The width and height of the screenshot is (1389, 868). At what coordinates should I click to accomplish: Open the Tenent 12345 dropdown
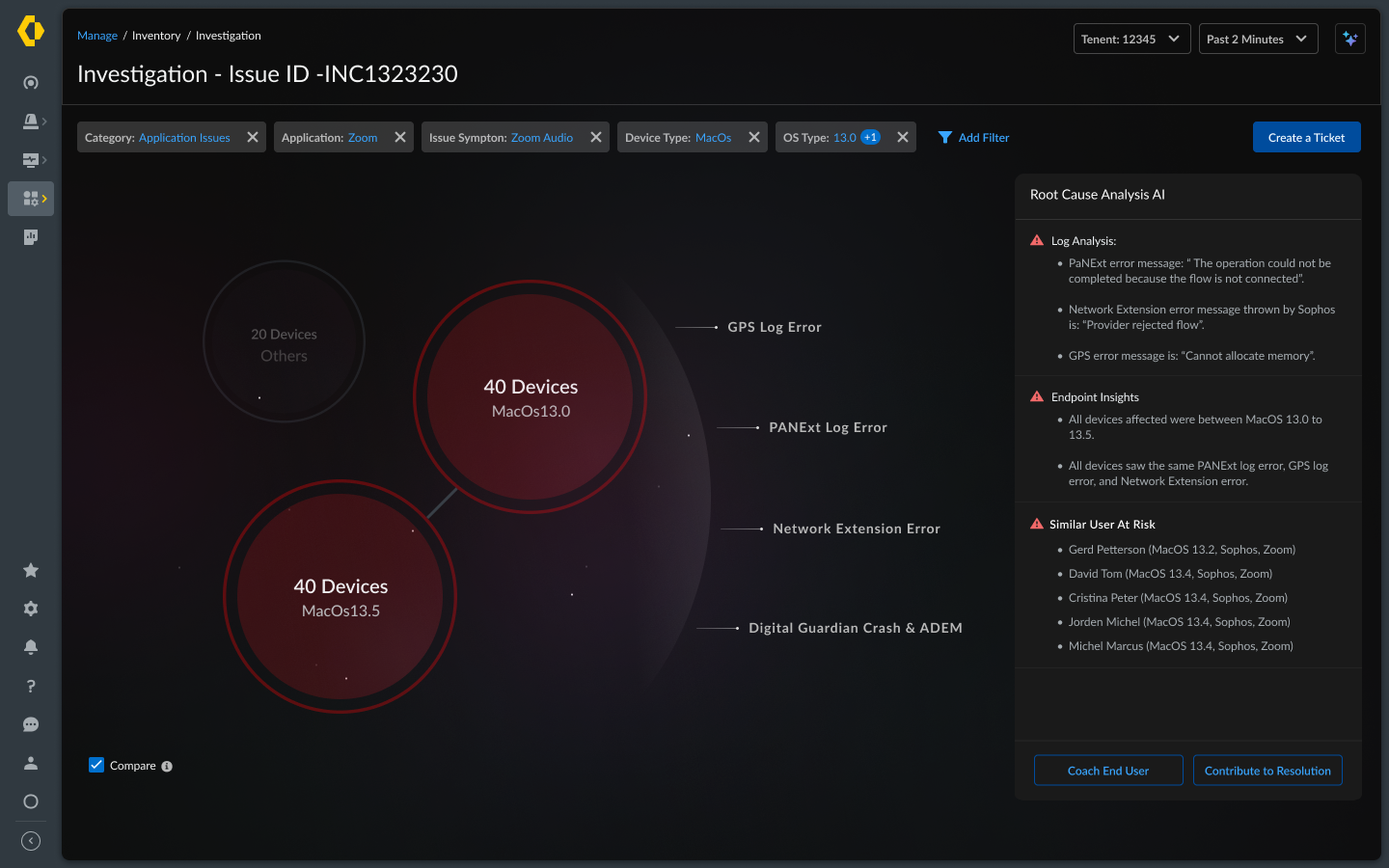[x=1131, y=39]
